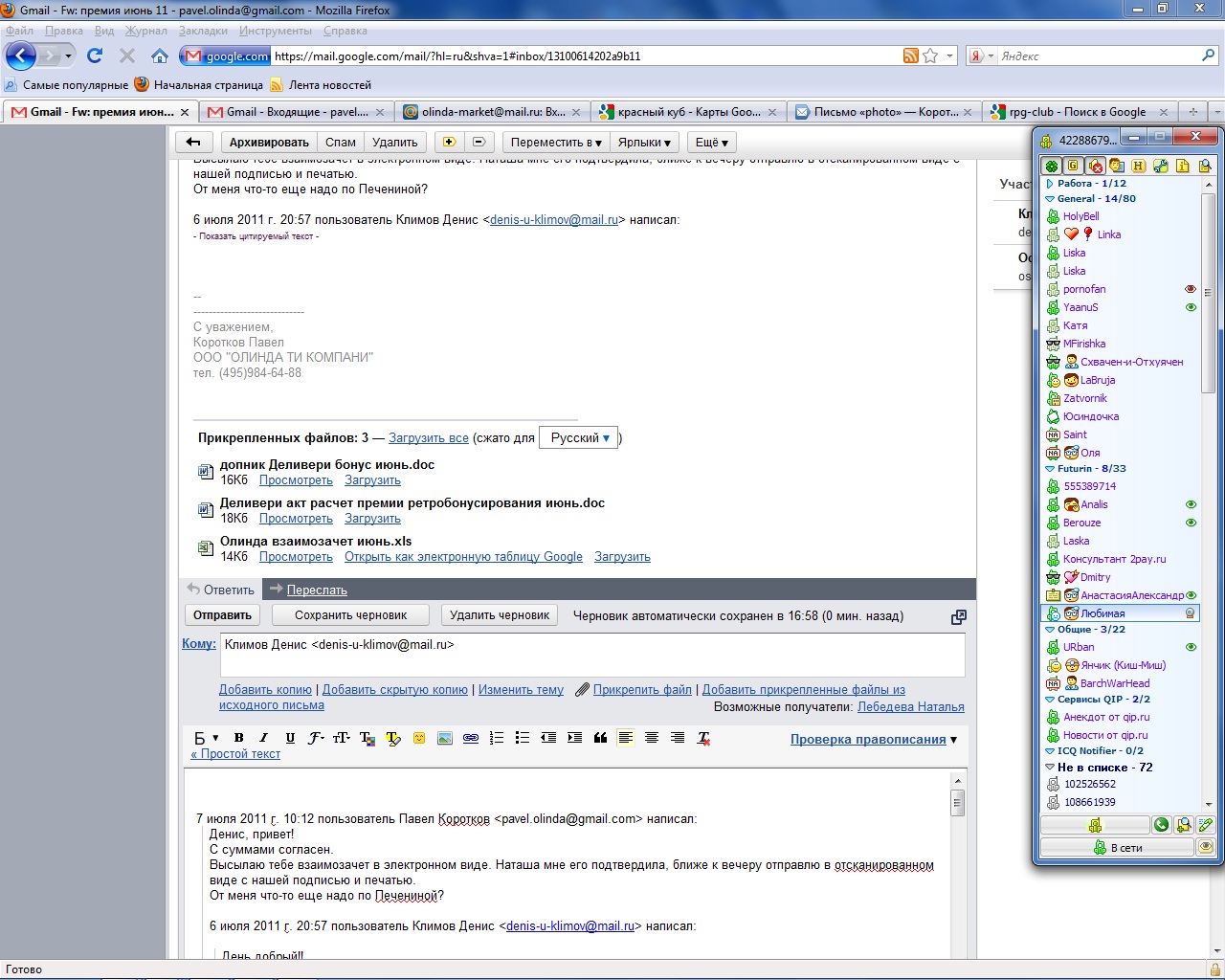Insert an emoticon from the compose toolbar
Image resolution: width=1225 pixels, height=980 pixels.
pos(419,738)
